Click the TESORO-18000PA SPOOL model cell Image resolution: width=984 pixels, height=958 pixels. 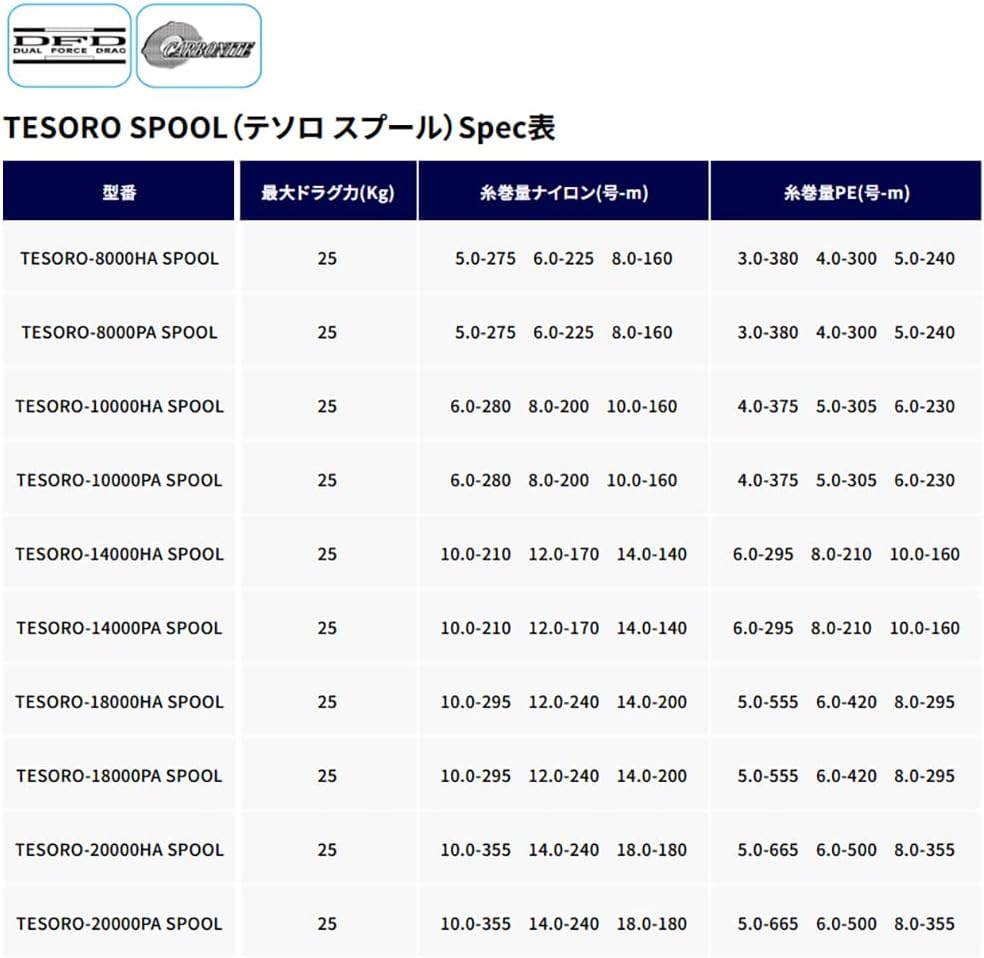[x=119, y=776]
